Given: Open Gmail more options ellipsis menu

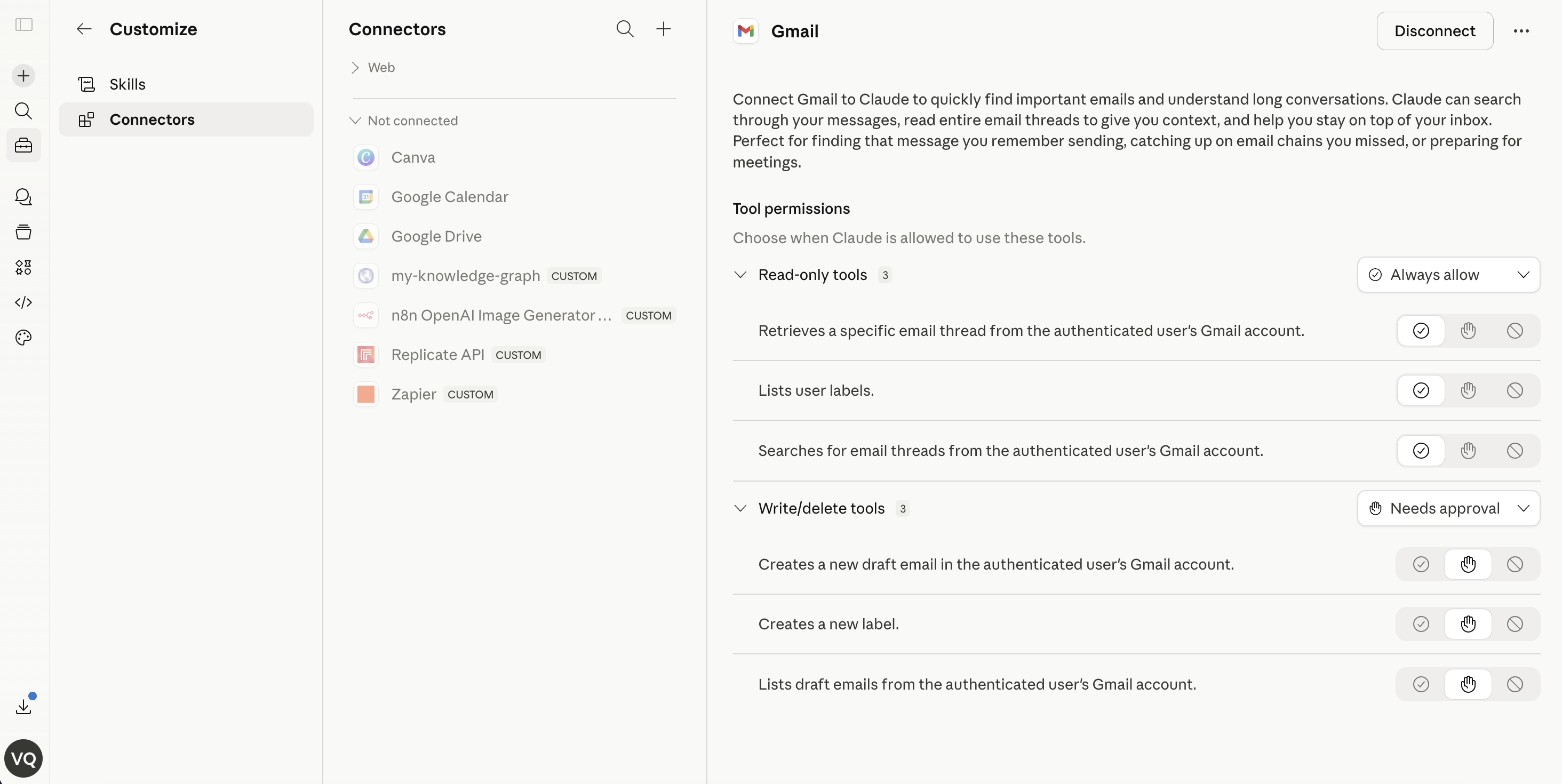Looking at the screenshot, I should pos(1521,31).
